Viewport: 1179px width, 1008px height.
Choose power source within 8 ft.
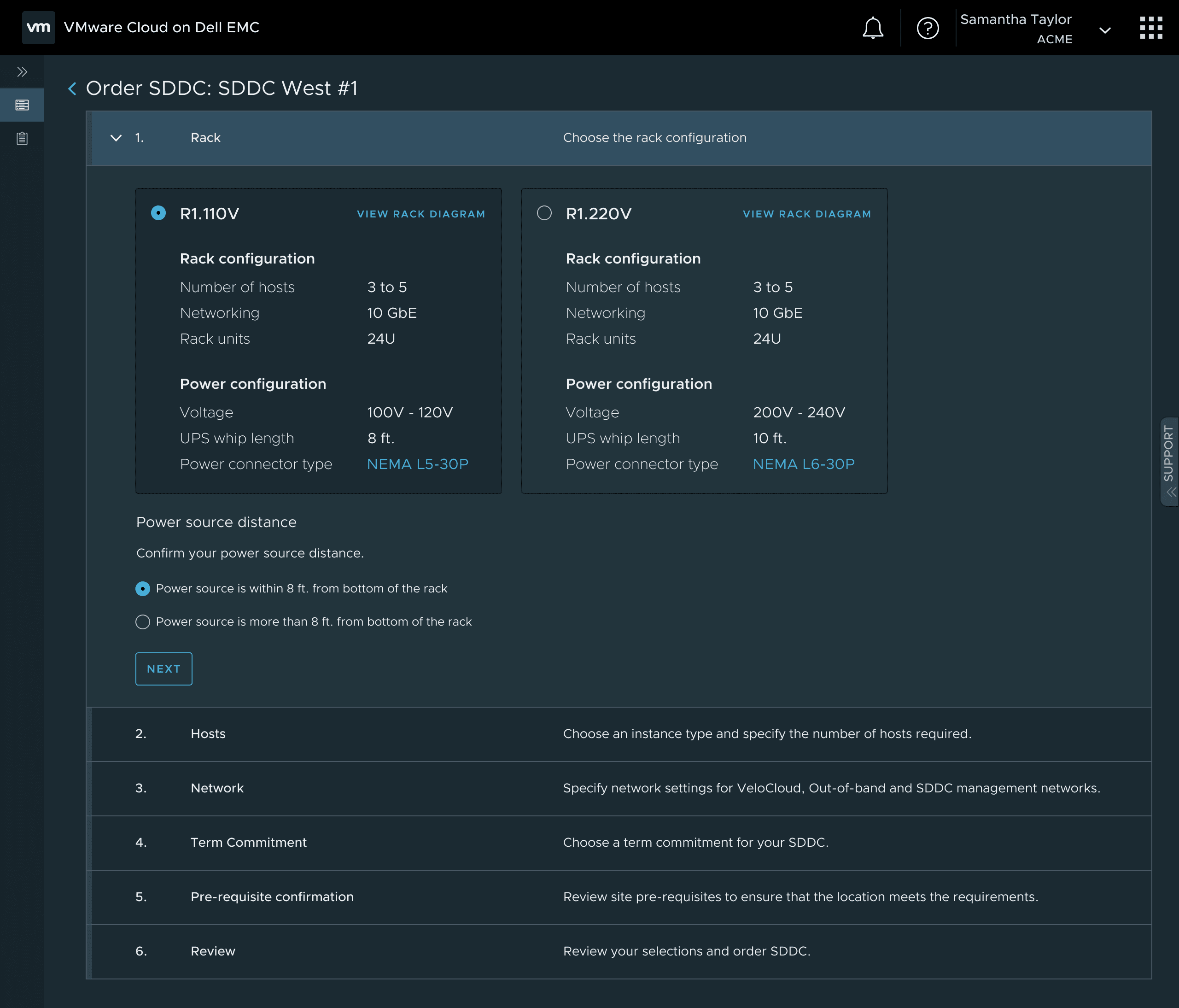tap(143, 588)
